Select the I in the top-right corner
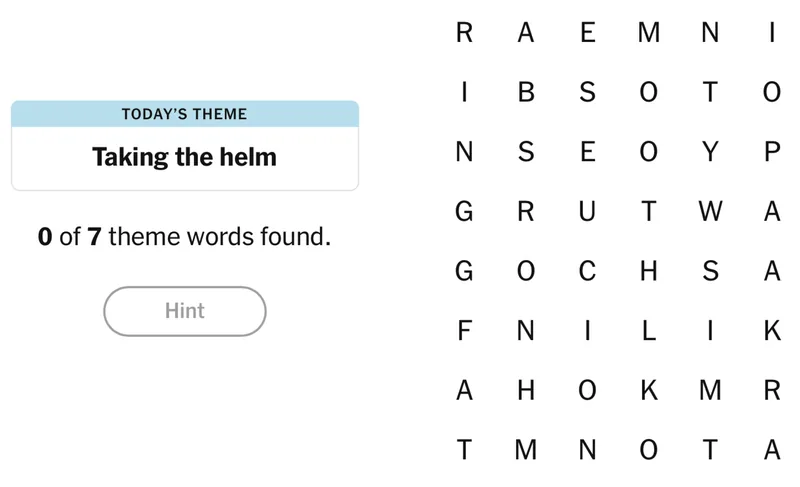 (771, 33)
